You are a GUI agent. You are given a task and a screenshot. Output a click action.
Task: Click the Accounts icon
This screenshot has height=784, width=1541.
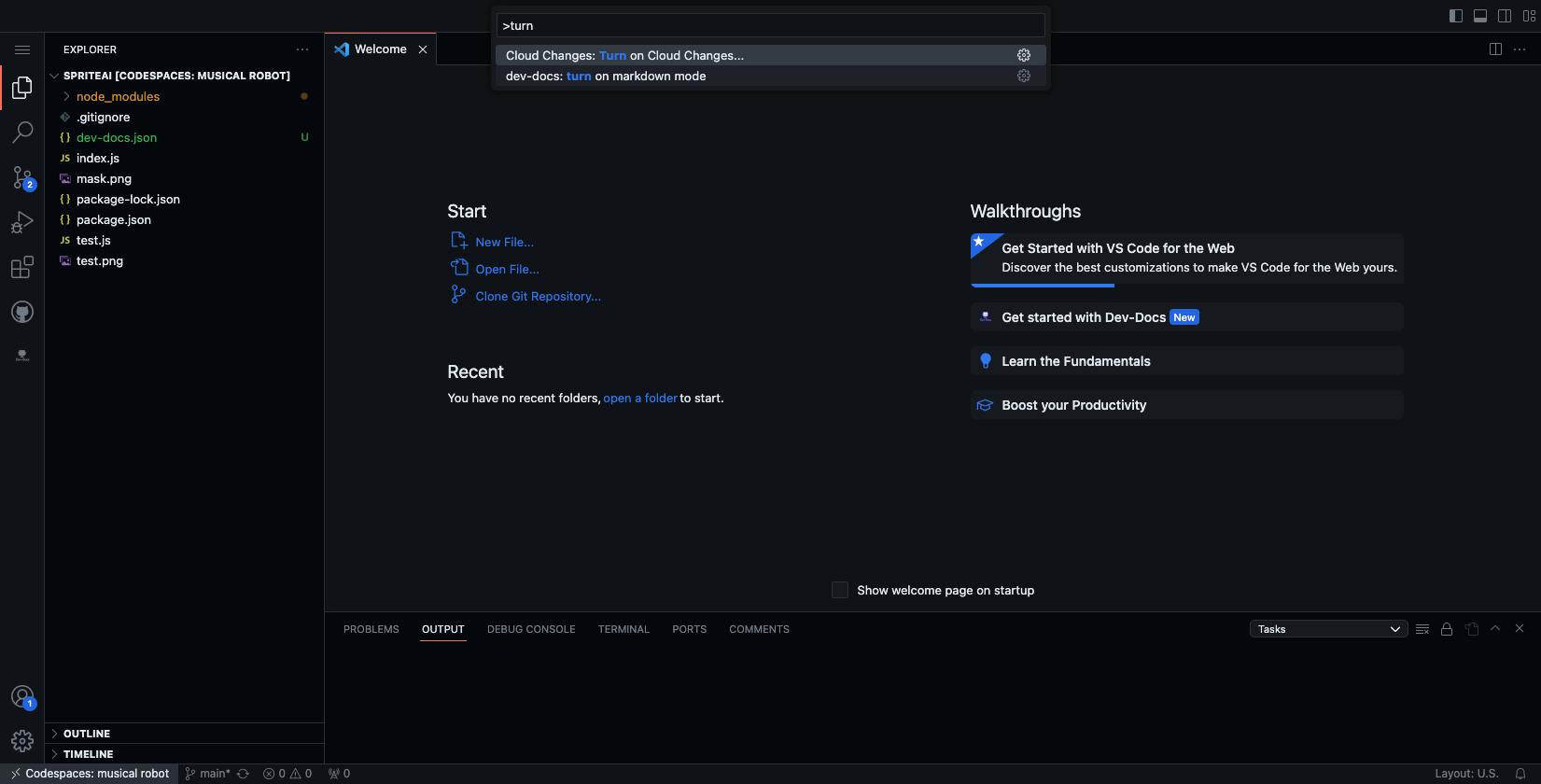(22, 697)
